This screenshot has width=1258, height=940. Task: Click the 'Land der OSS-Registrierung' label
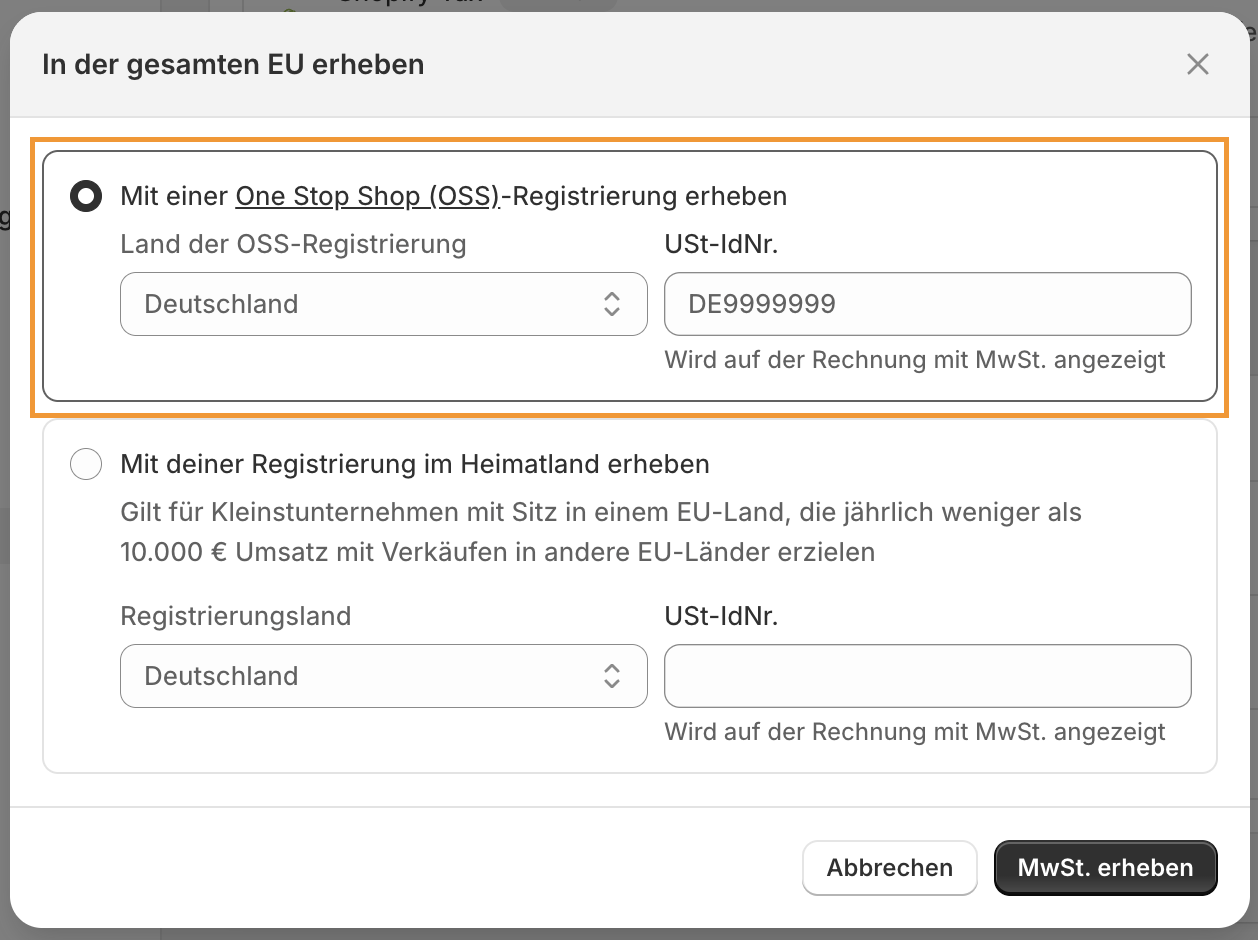293,244
